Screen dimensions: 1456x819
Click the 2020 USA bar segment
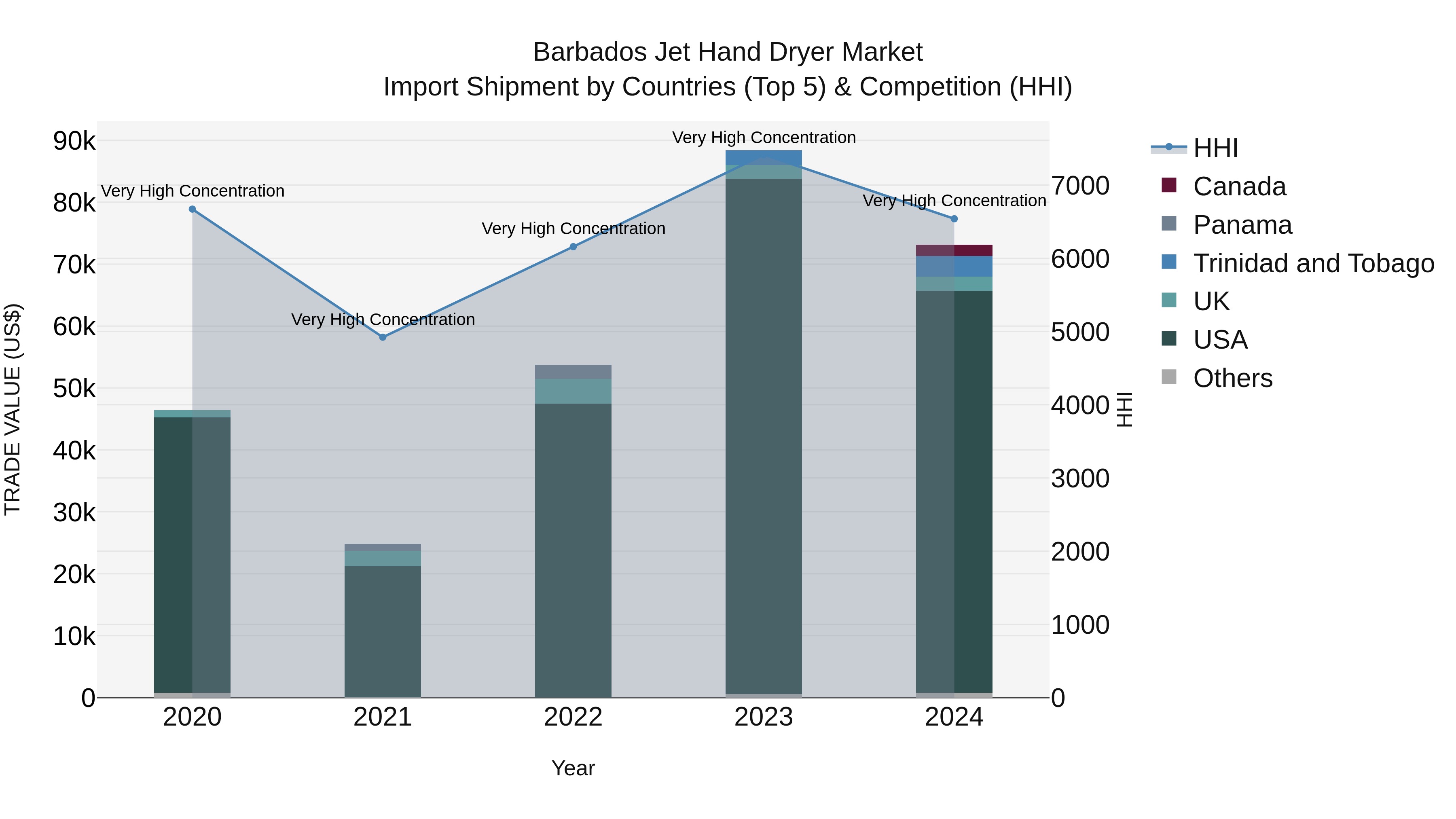coord(192,555)
